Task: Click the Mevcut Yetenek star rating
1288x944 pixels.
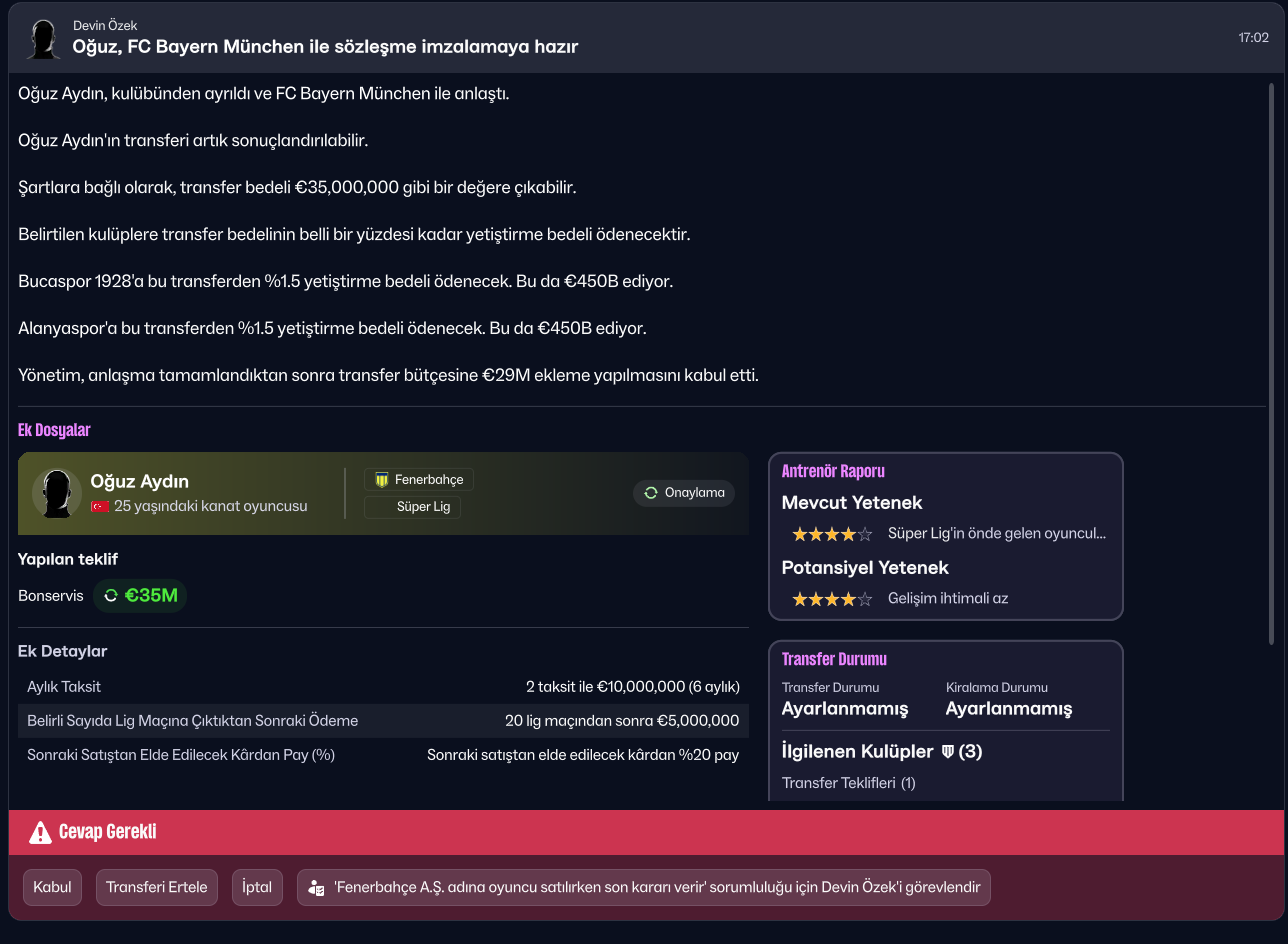Action: 832,534
